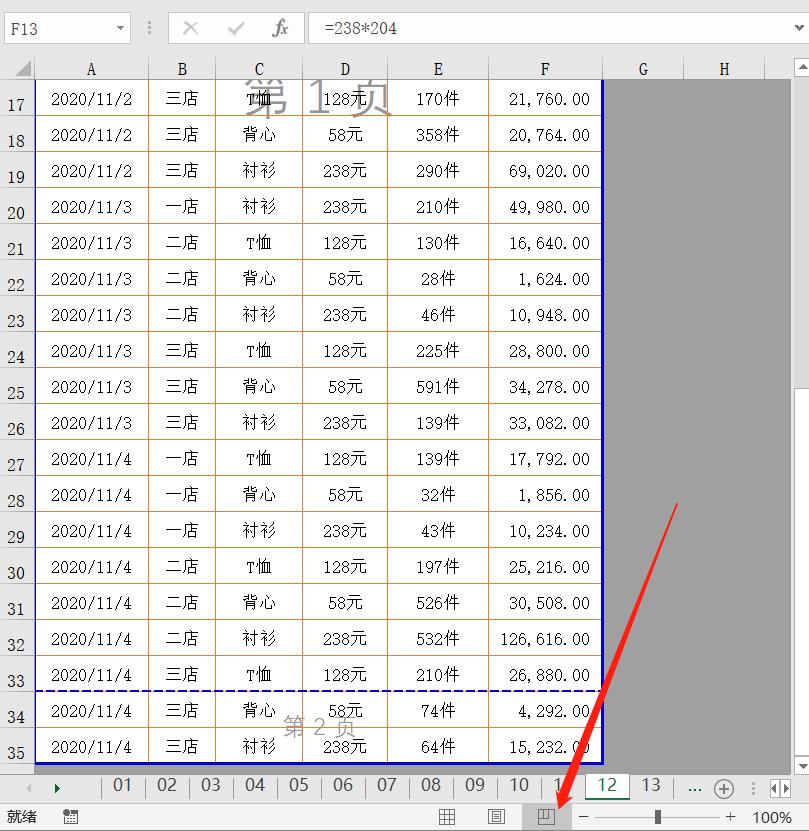This screenshot has width=809, height=831.
Task: Switch to Page Break Preview icon
Action: point(546,817)
